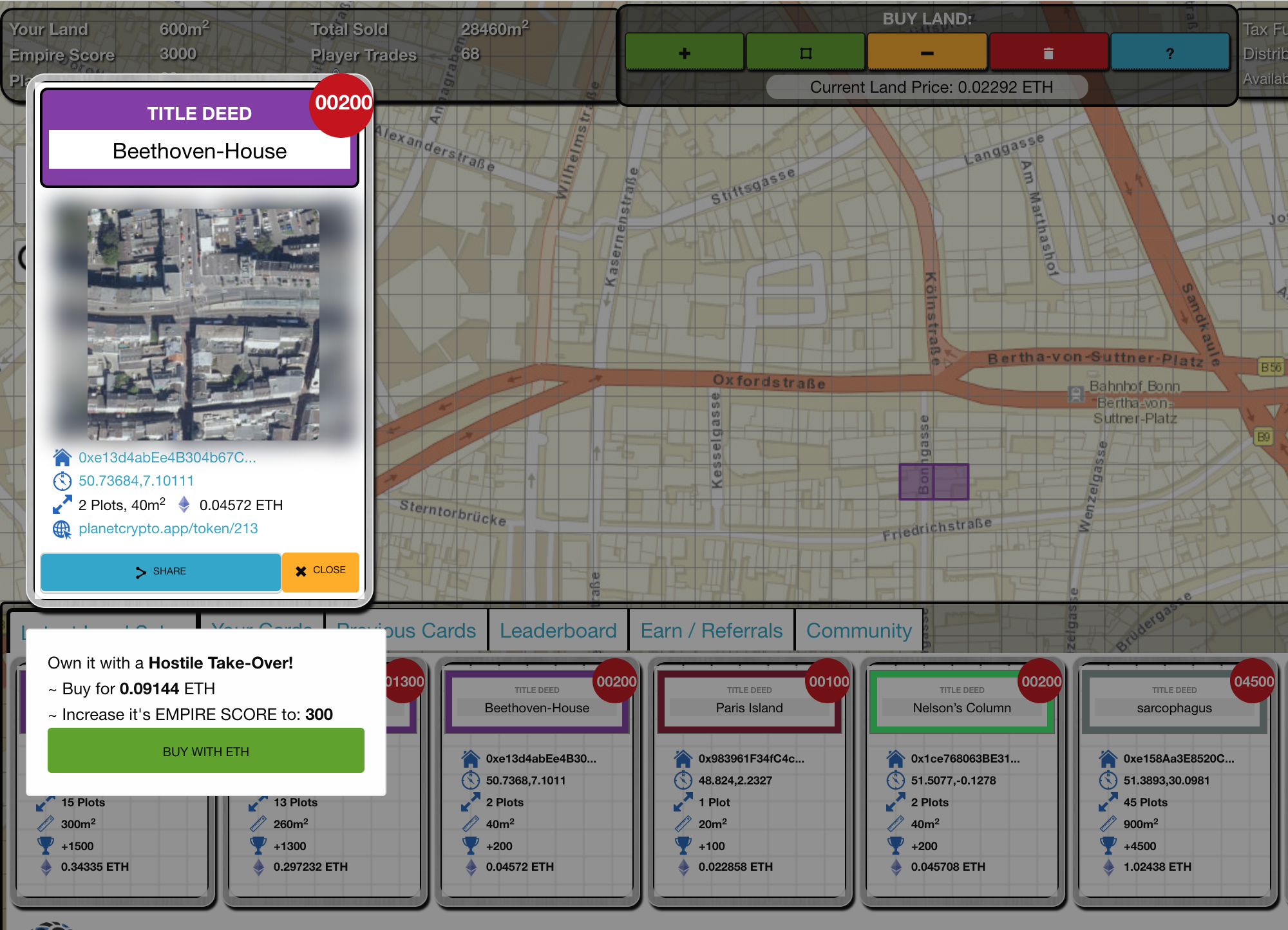Switch to Earn / Referrals tab
The height and width of the screenshot is (930, 1288).
tap(711, 630)
